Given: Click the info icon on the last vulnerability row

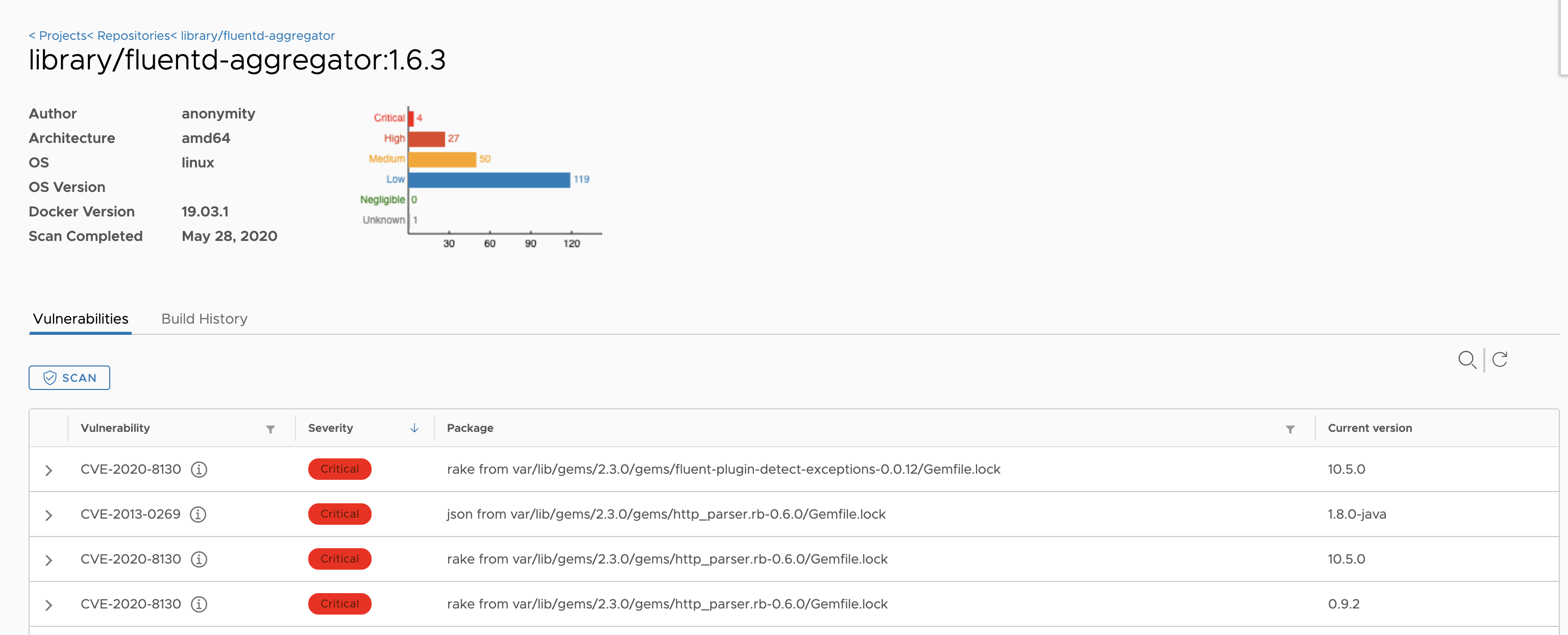Looking at the screenshot, I should point(199,604).
